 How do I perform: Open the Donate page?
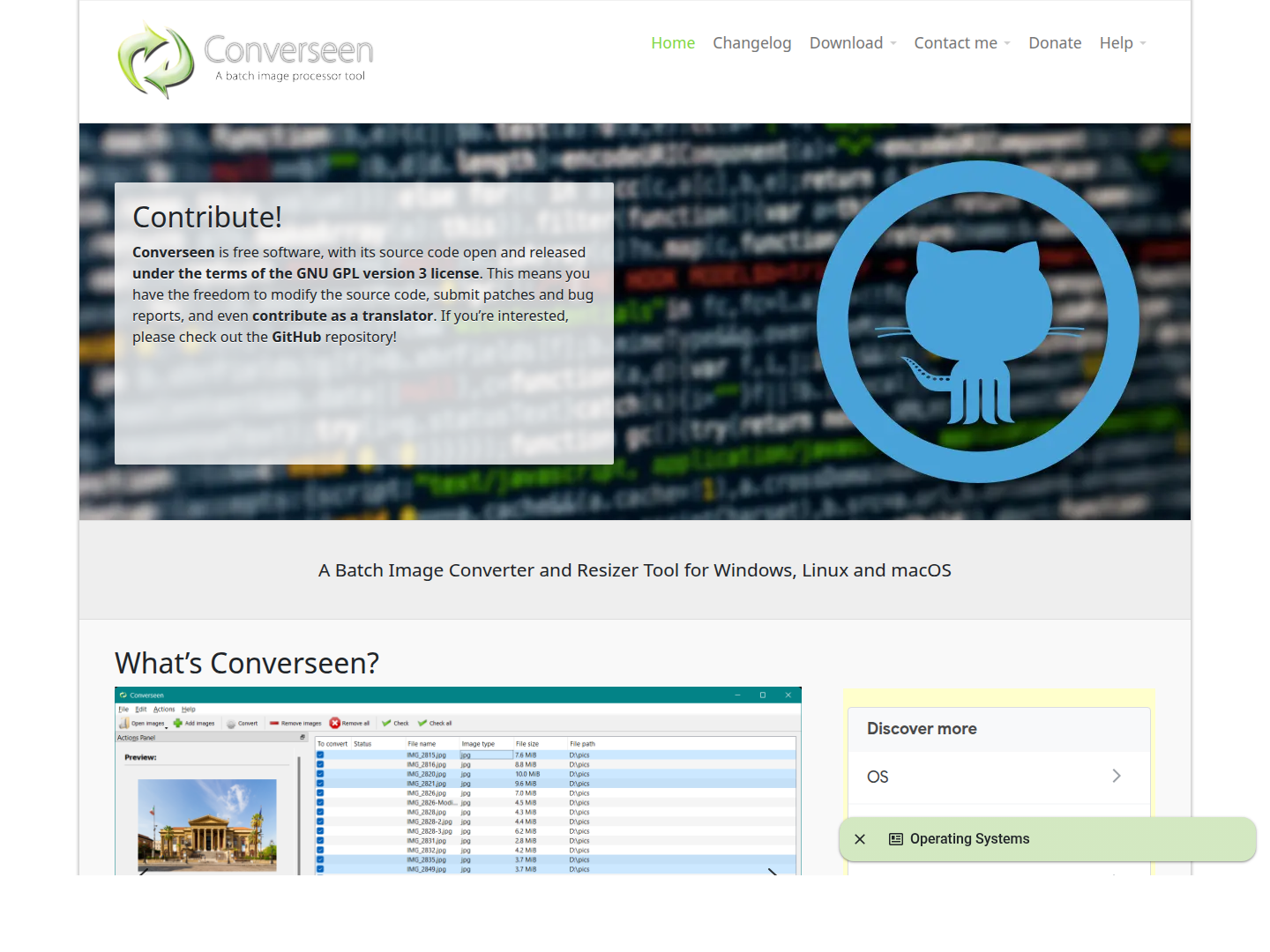(1055, 43)
